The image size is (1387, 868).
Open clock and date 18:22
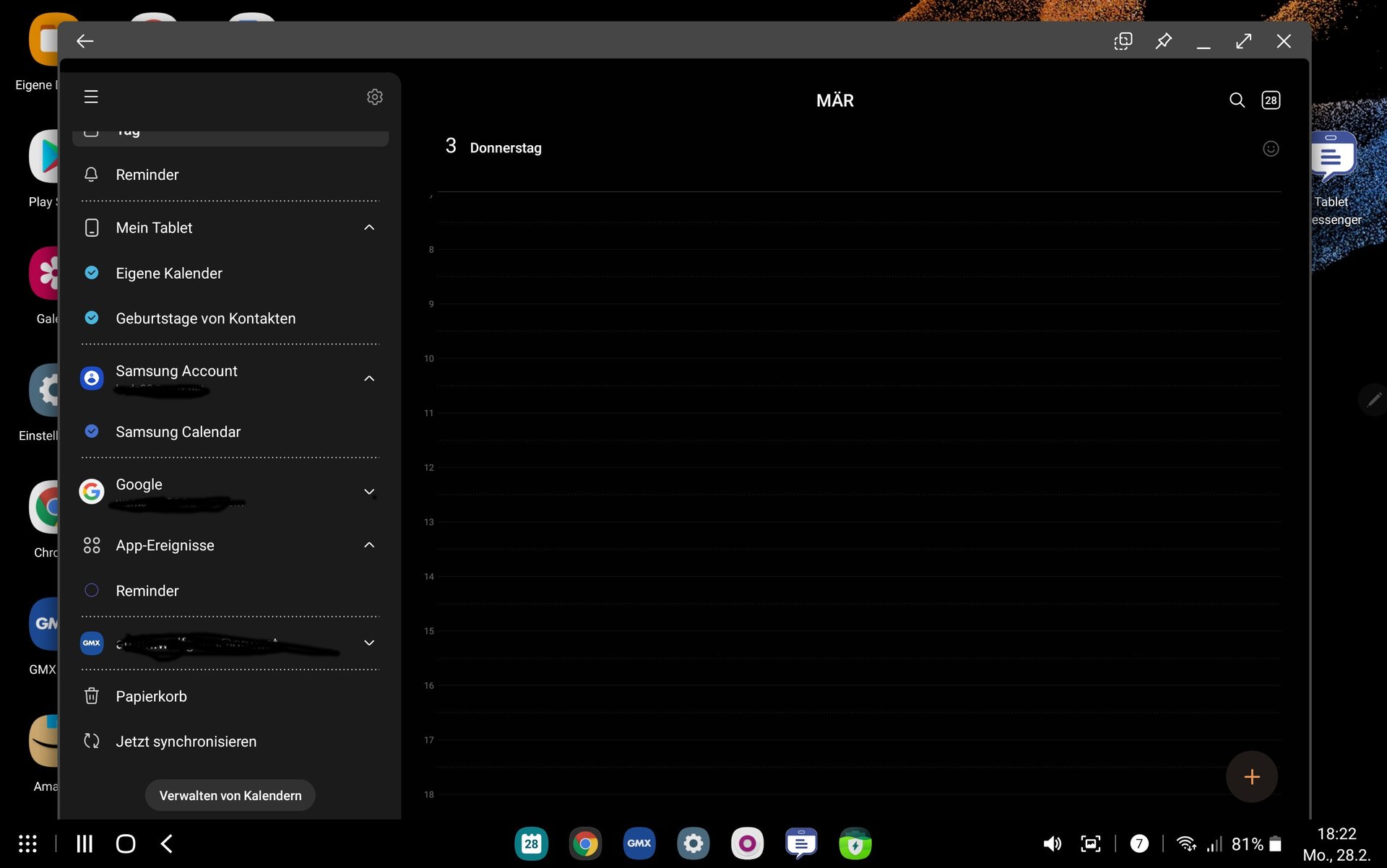tap(1336, 844)
